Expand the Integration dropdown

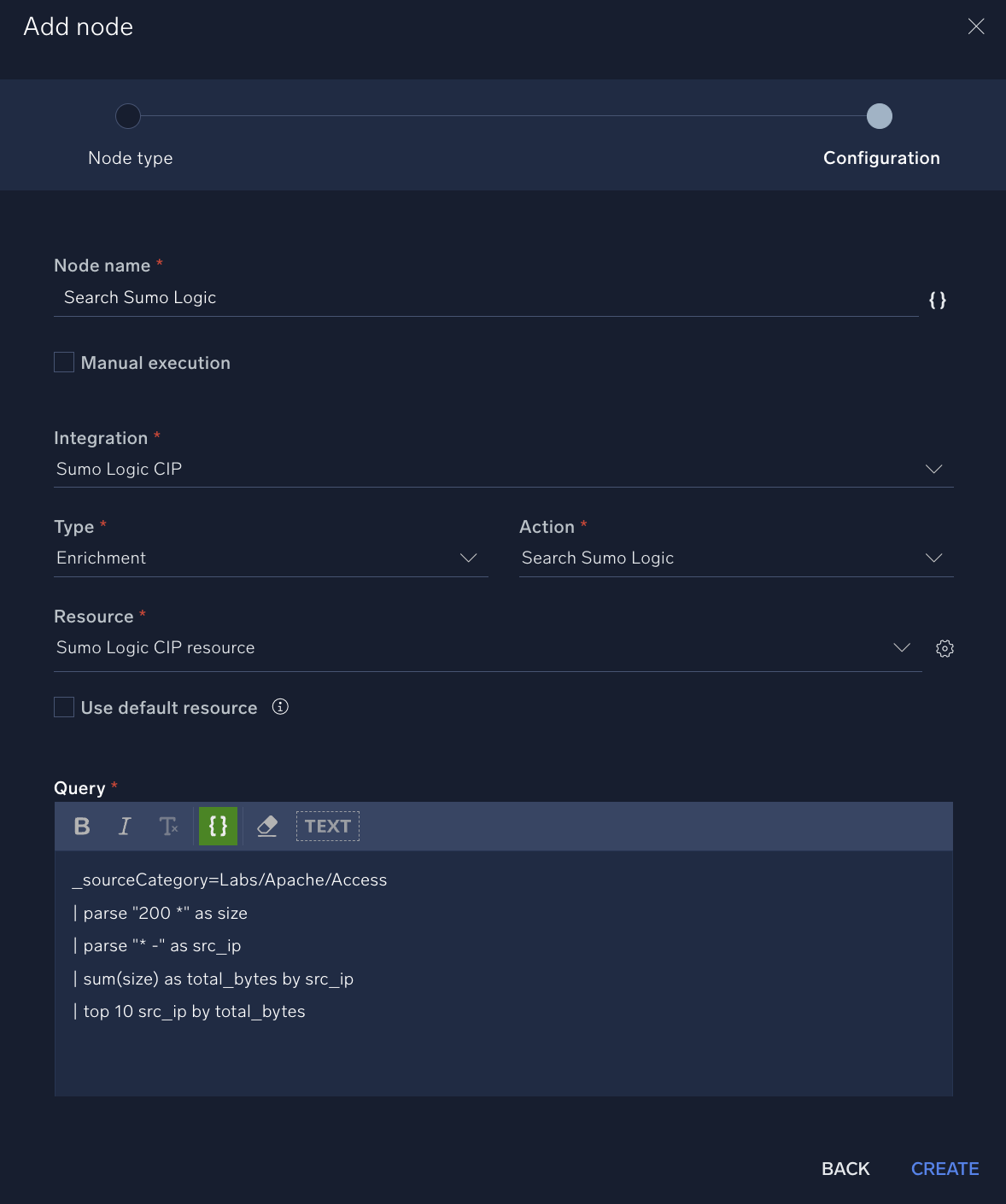pyautogui.click(x=933, y=469)
